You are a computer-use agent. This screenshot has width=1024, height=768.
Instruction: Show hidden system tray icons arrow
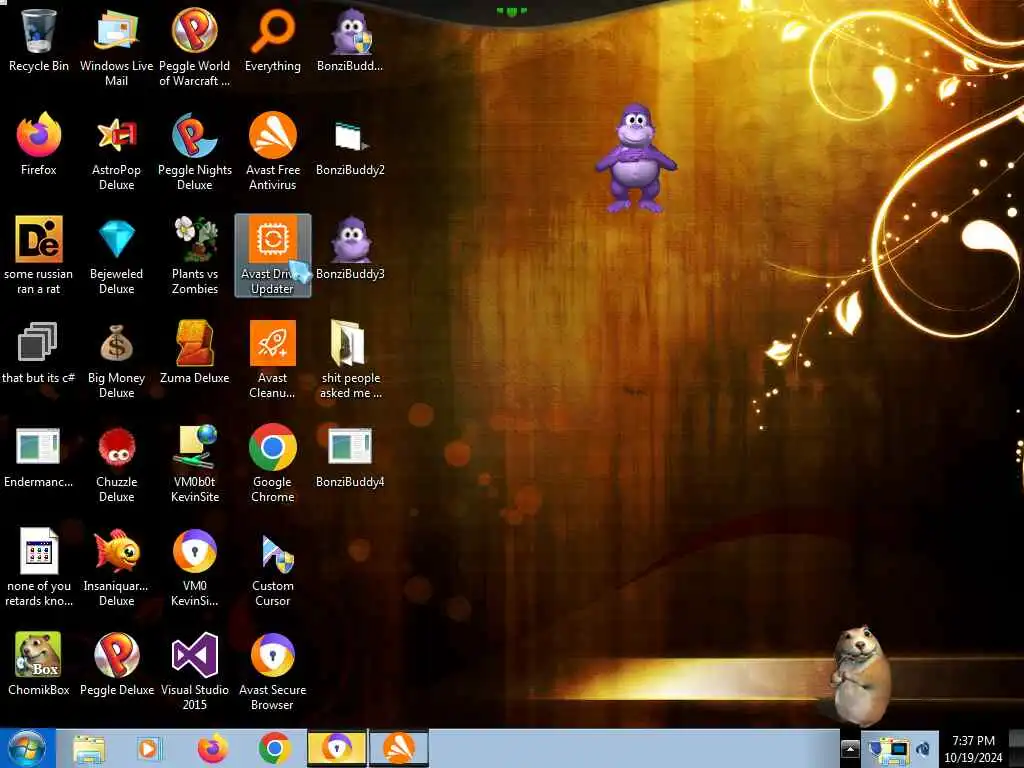850,749
